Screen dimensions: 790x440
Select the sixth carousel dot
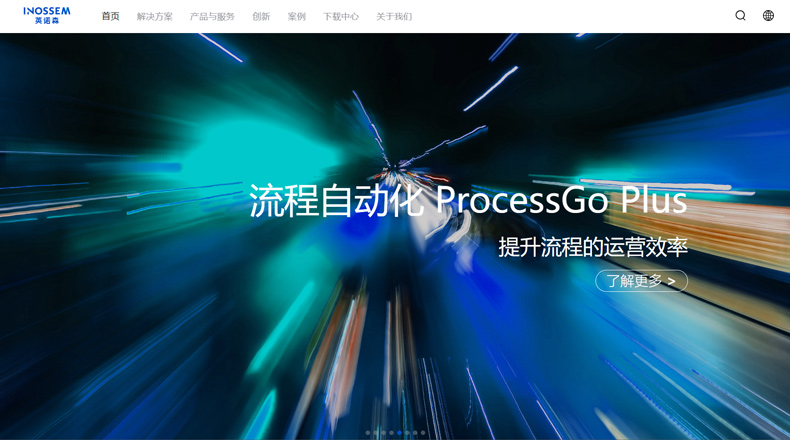coord(407,433)
